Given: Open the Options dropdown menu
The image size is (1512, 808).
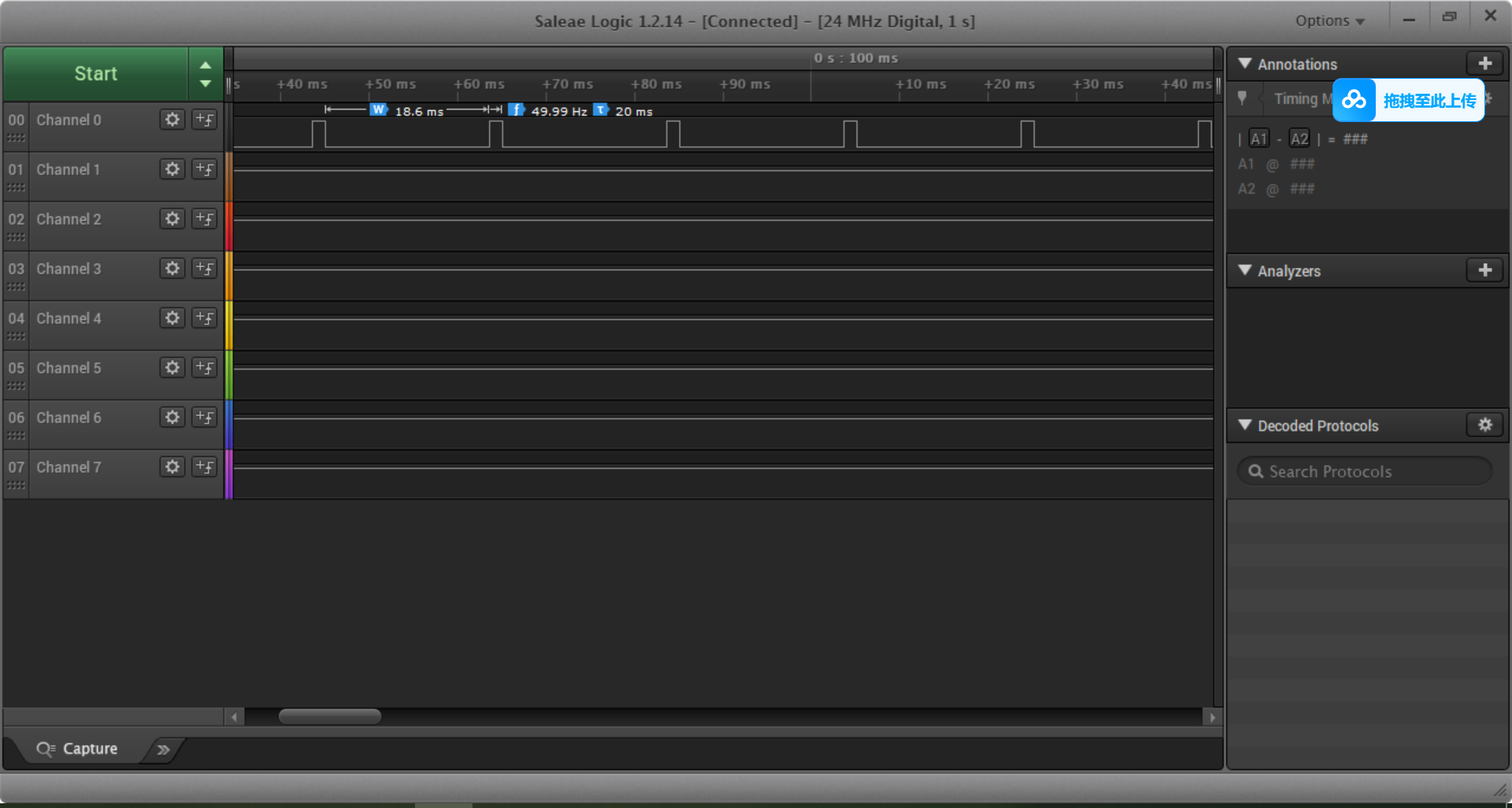Looking at the screenshot, I should [x=1329, y=21].
